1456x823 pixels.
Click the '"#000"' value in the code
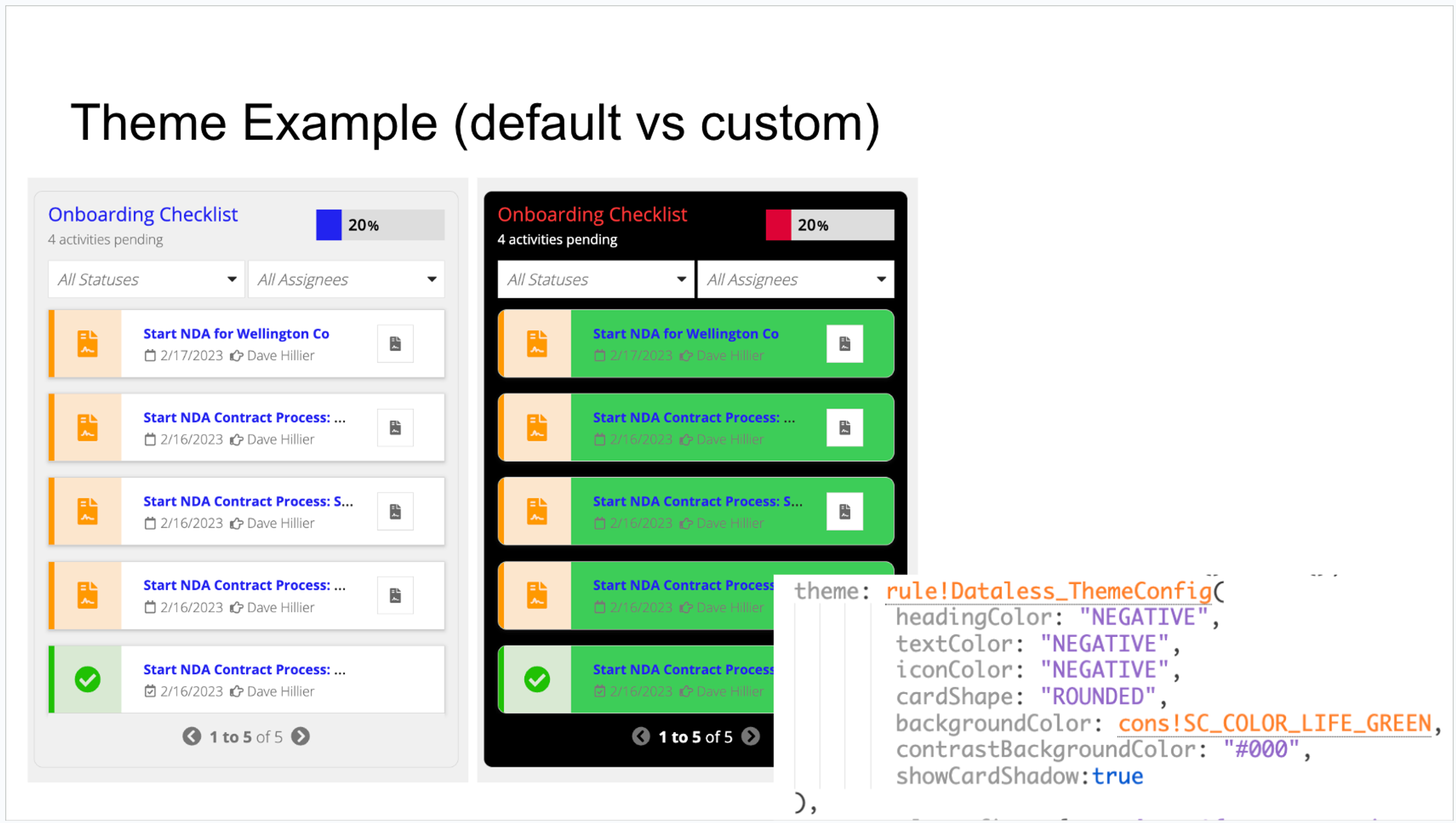(x=1261, y=749)
